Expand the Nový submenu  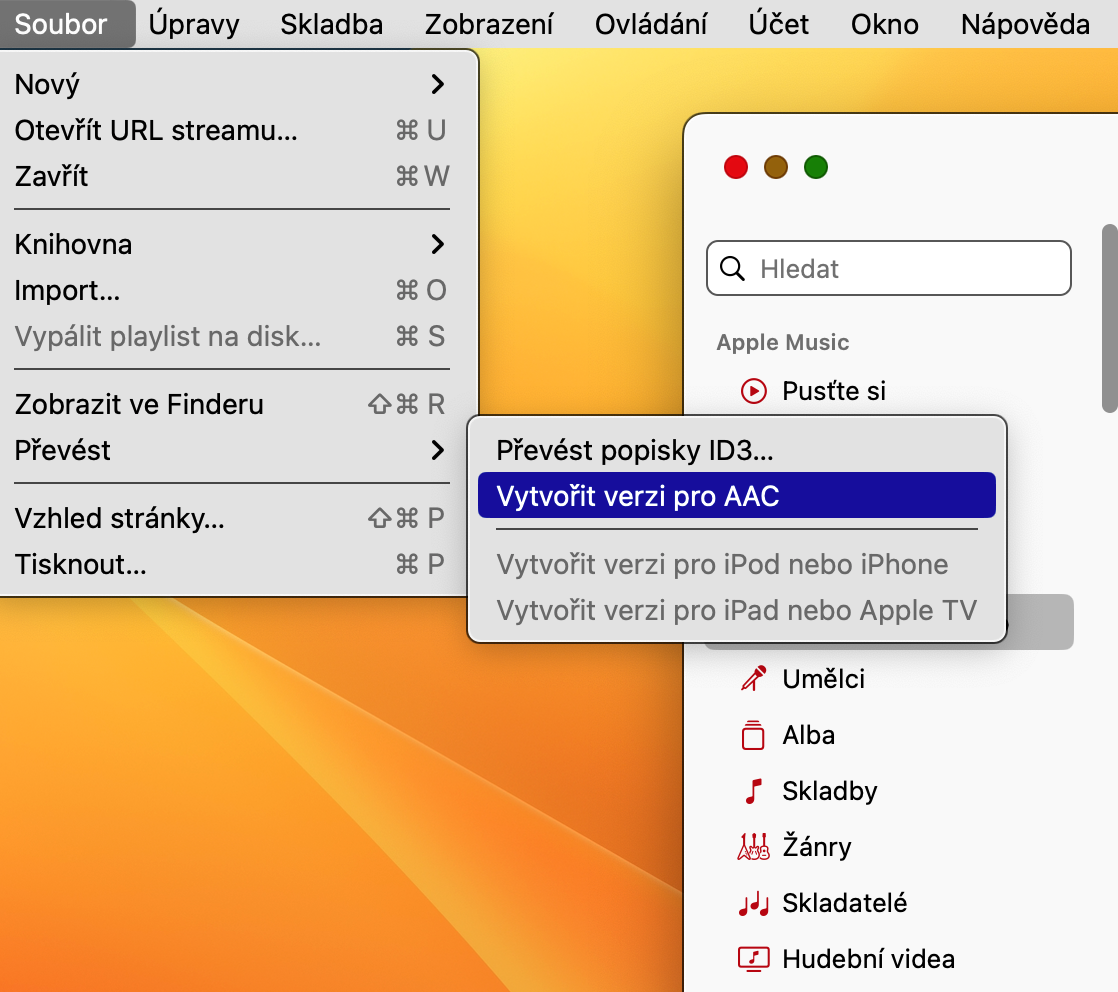point(437,84)
